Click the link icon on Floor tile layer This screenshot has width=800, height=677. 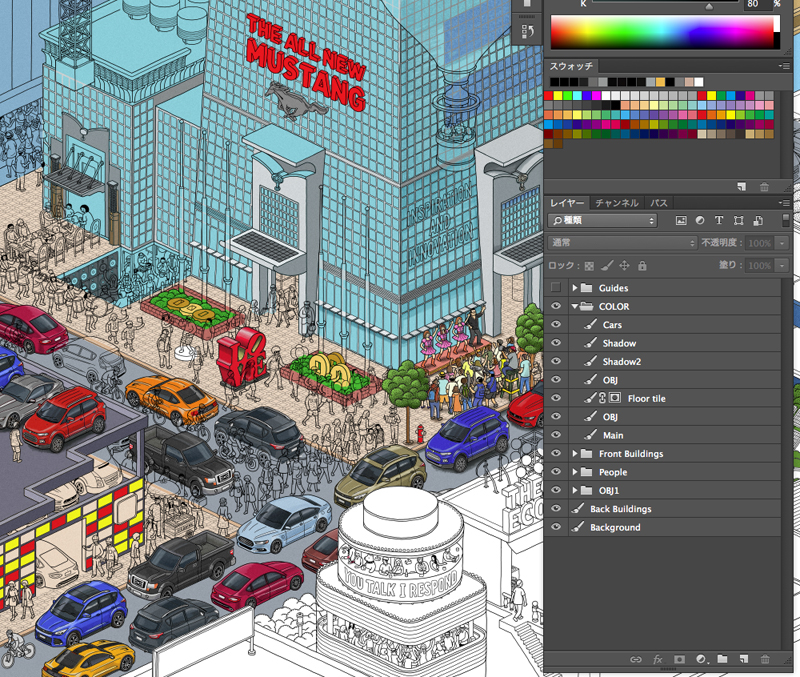603,398
